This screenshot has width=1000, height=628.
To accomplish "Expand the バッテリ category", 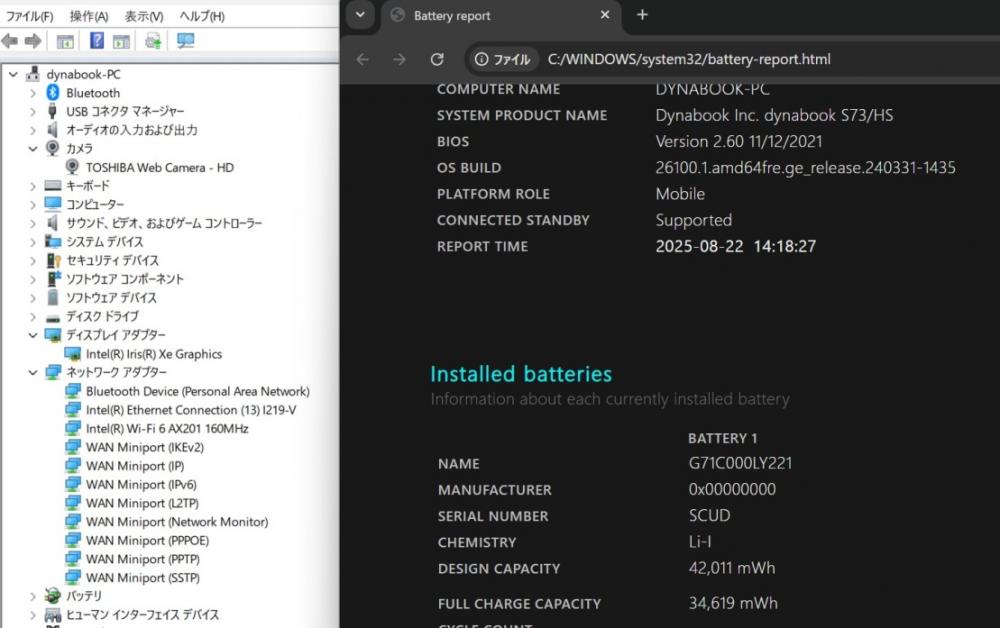I will [x=33, y=596].
